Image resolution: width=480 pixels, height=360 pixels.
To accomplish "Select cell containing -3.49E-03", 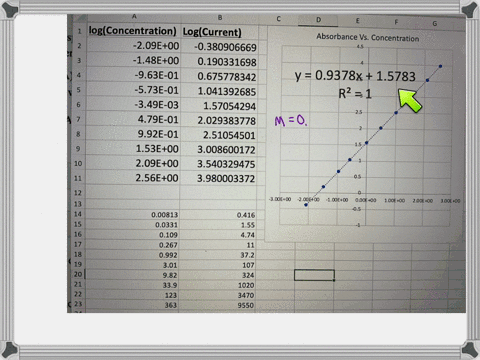I will pos(134,105).
